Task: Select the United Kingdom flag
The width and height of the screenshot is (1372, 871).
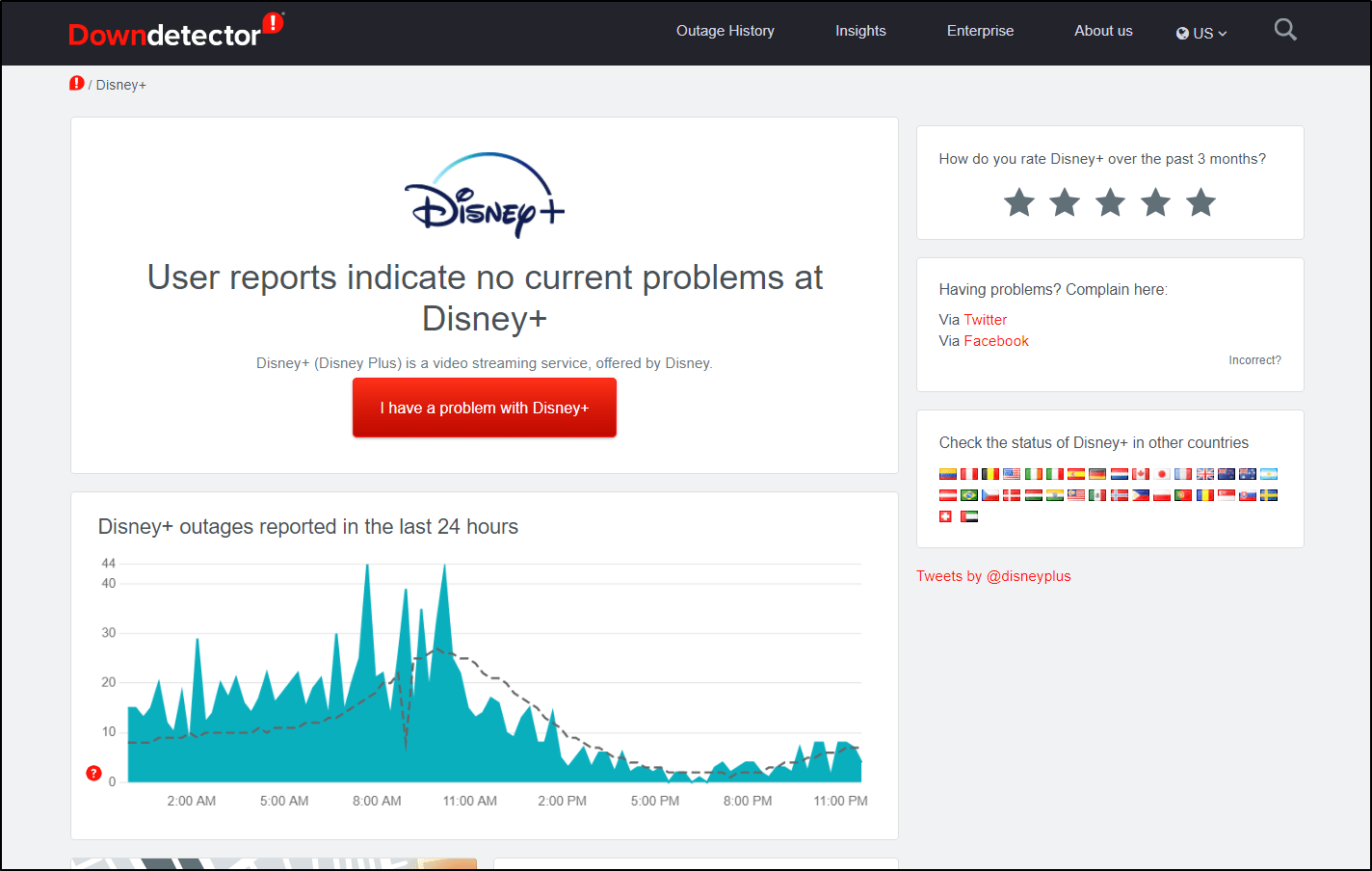Action: [x=1205, y=474]
